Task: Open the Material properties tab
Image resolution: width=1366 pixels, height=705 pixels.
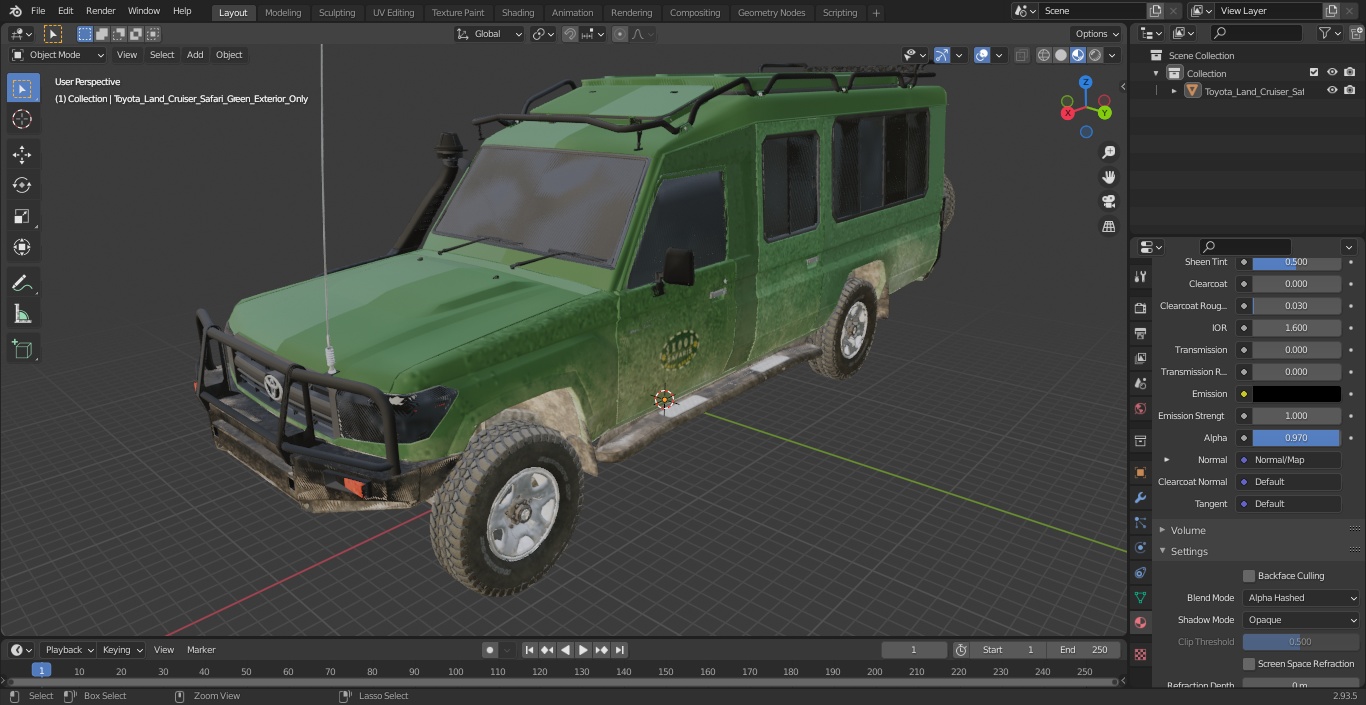Action: pos(1140,622)
